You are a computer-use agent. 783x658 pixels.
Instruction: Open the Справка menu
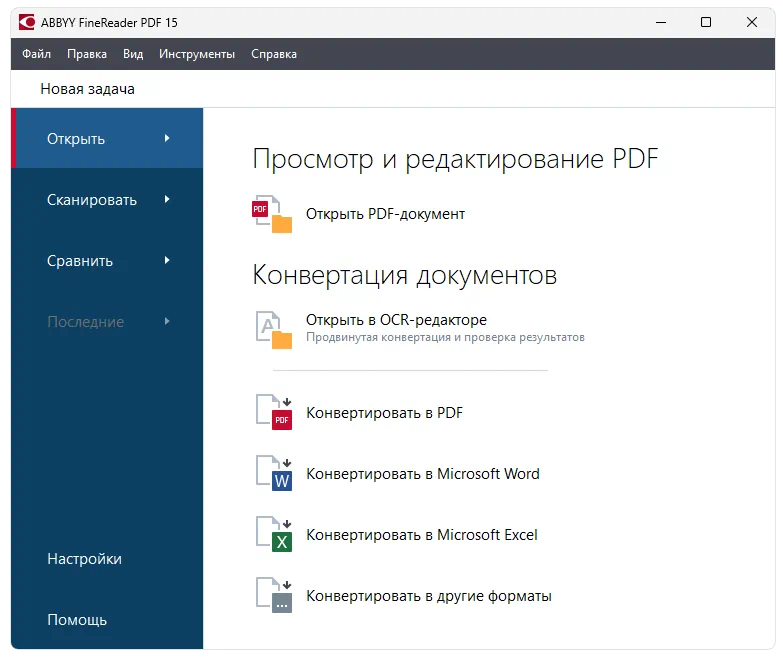pyautogui.click(x=274, y=54)
